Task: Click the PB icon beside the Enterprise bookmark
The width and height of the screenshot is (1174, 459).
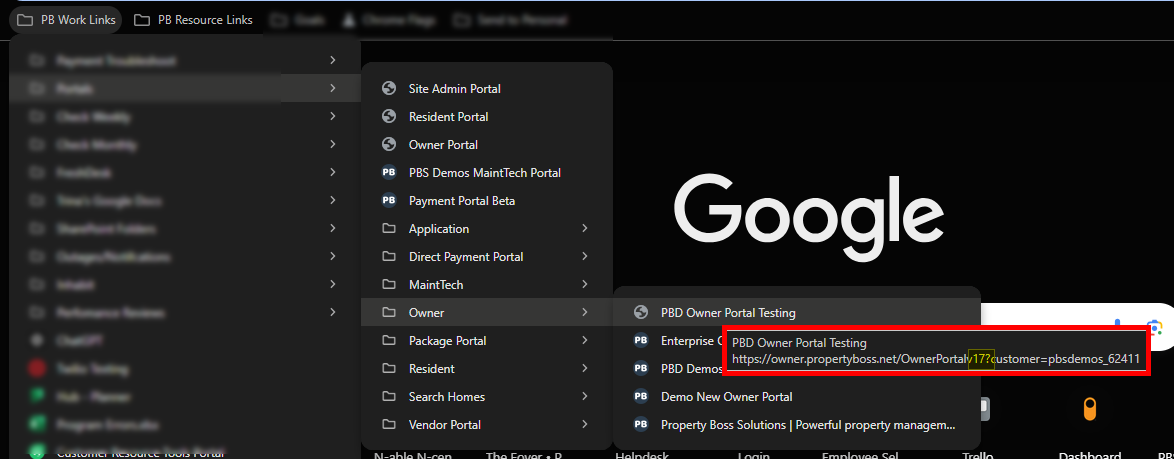Action: [x=640, y=341]
